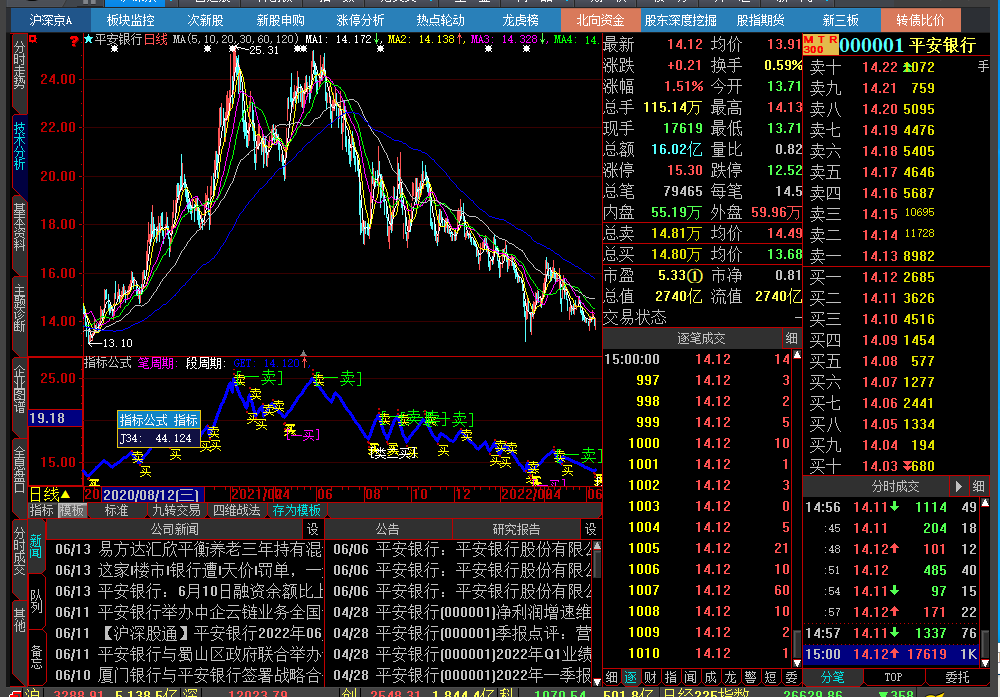The image size is (1000, 697).
Task: Select the 九转交易 template
Action: point(176,510)
